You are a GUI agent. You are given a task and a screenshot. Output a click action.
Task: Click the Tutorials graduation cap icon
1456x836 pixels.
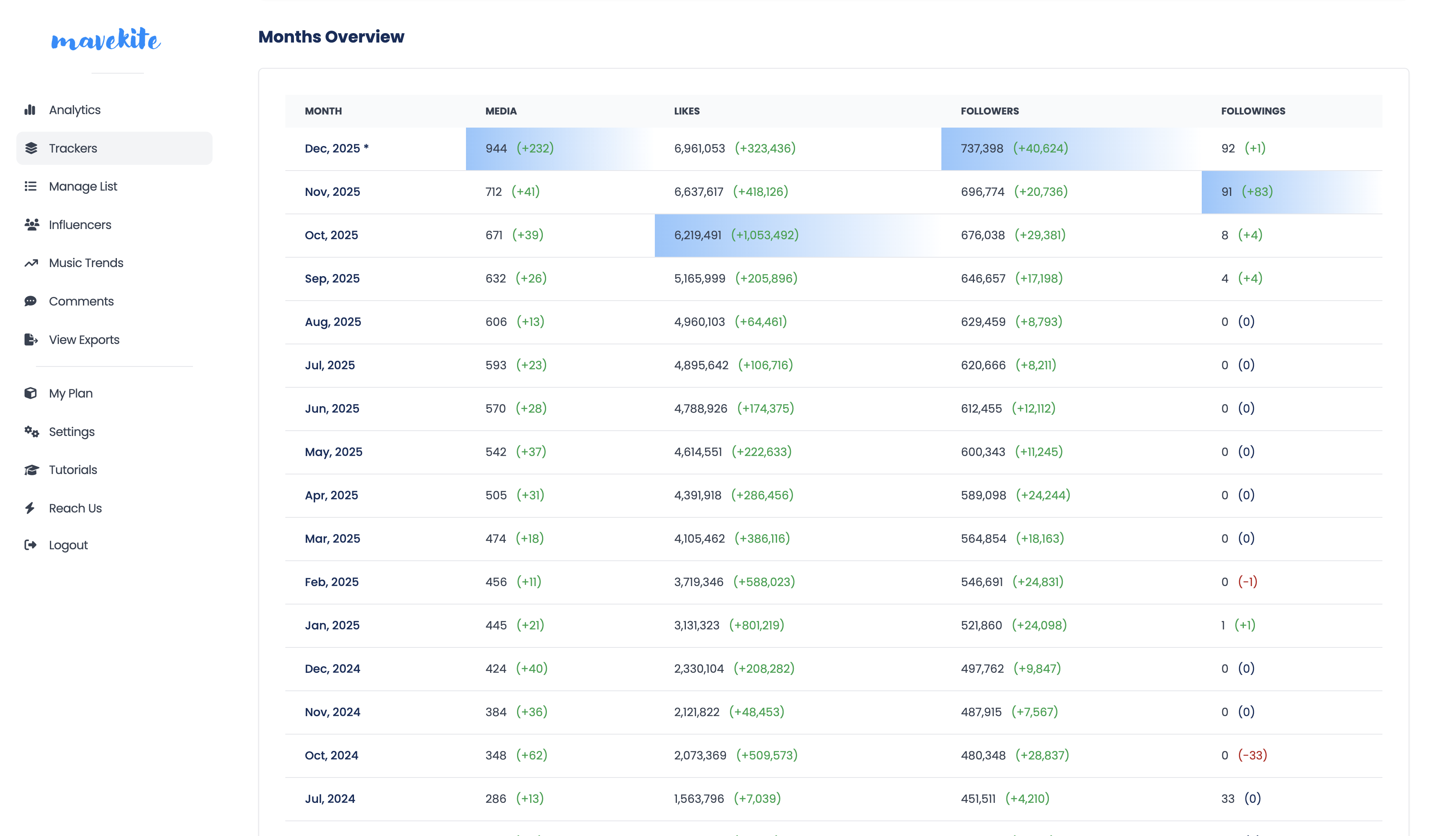[x=31, y=470]
